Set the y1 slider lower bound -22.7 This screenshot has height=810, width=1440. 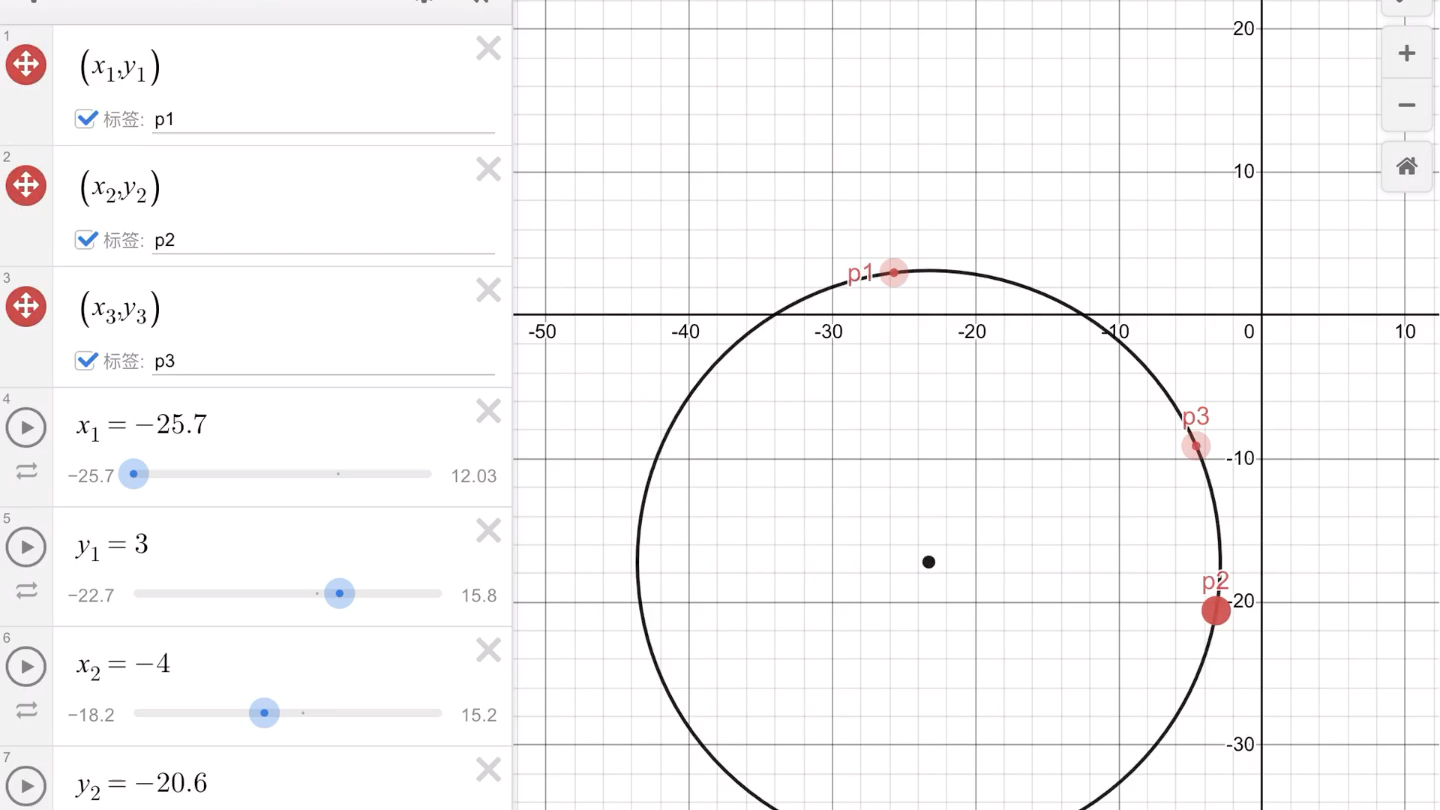coord(91,596)
